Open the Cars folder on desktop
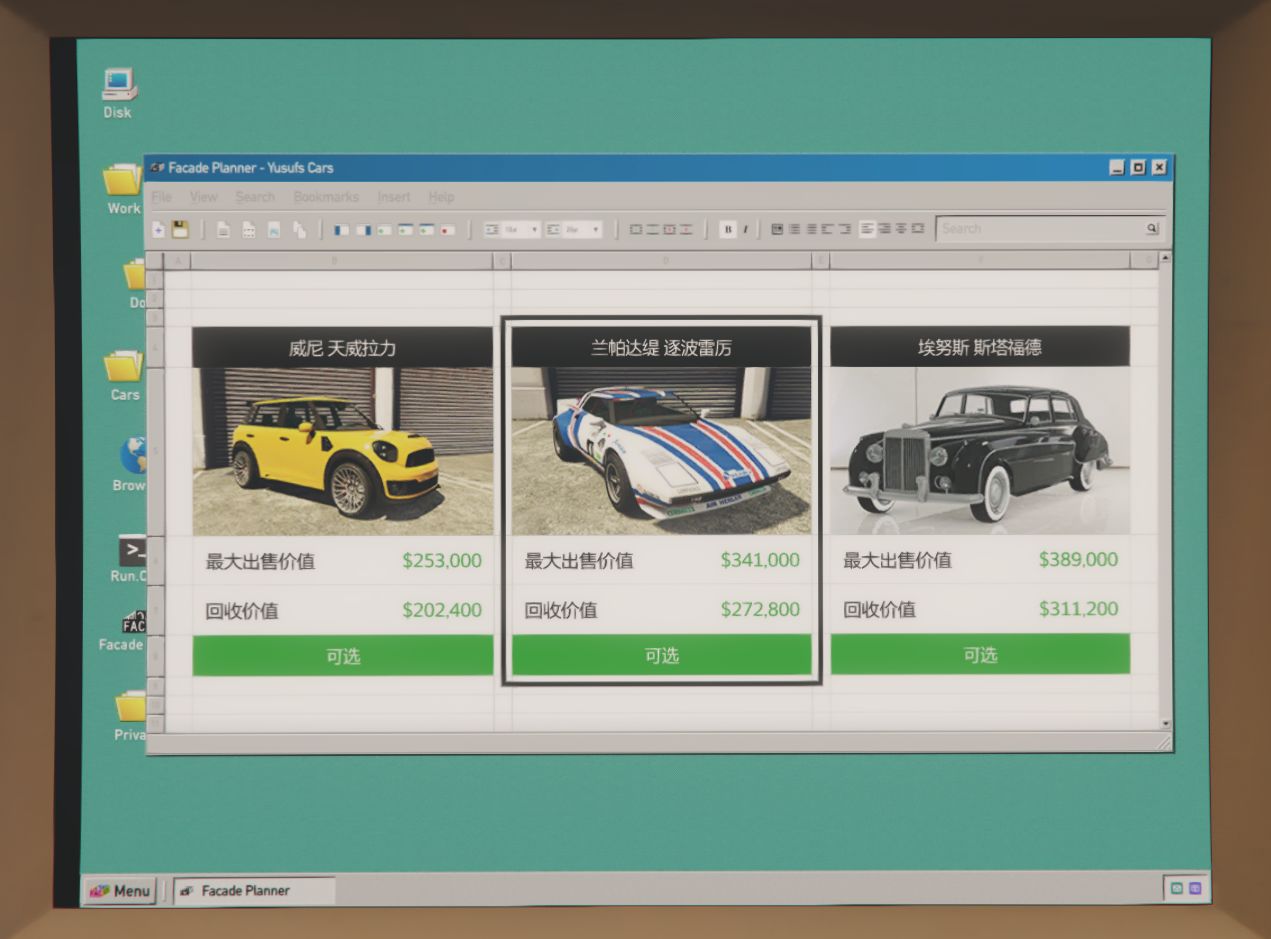 [124, 366]
